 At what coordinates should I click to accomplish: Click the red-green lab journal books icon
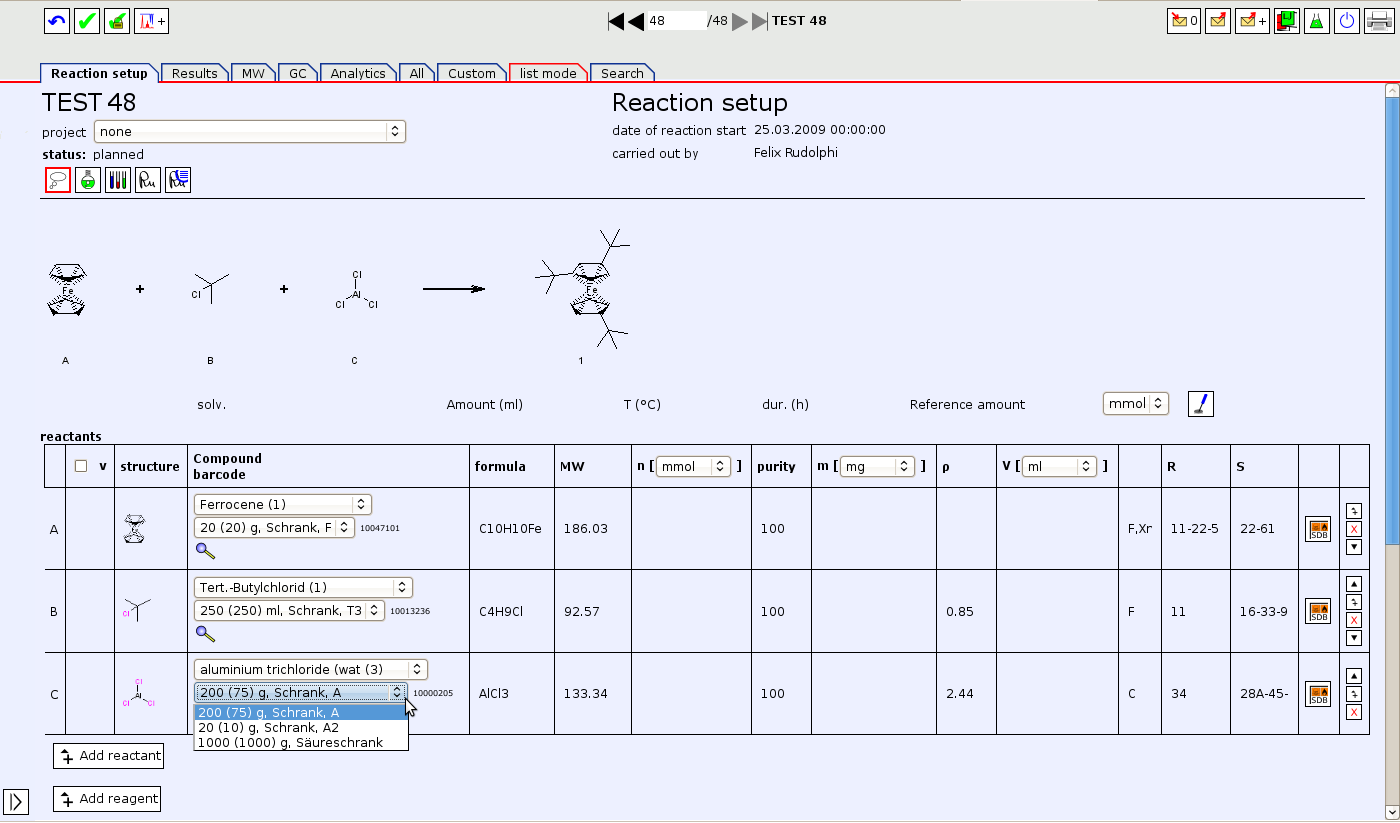(x=1287, y=21)
